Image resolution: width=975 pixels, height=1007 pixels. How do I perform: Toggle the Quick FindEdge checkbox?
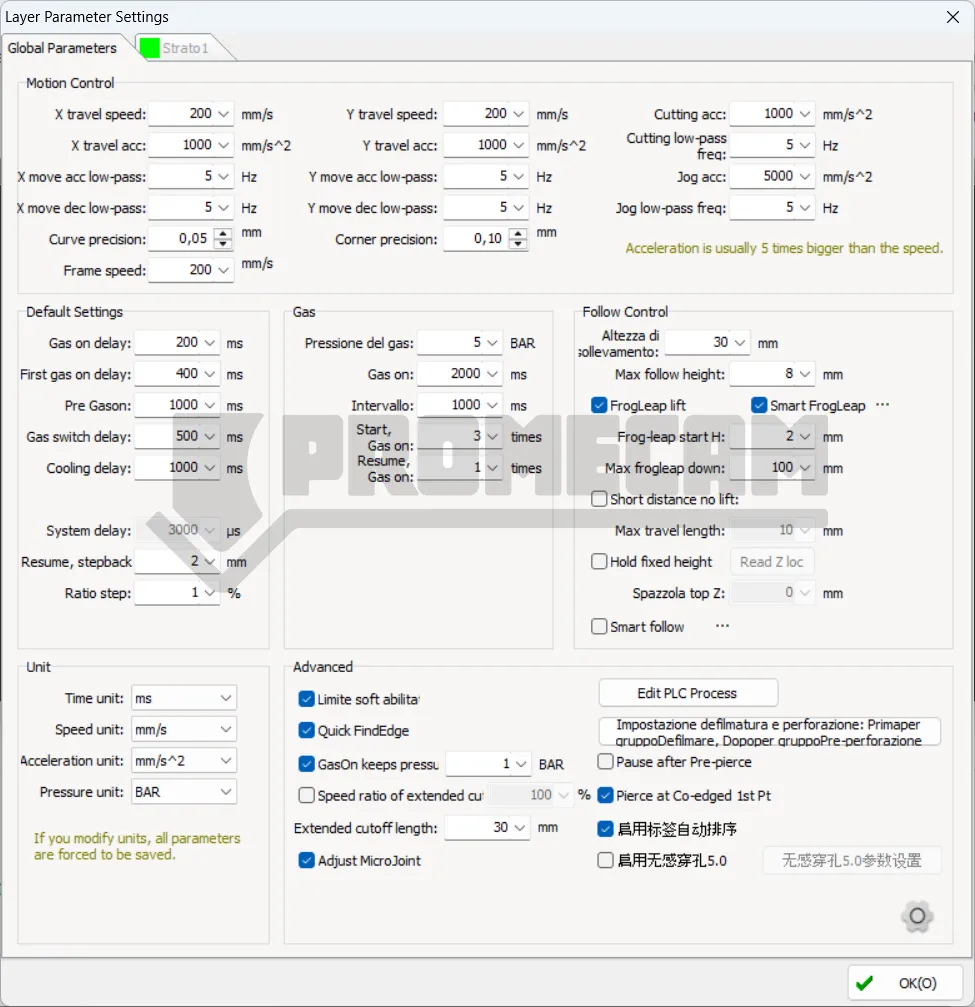(x=307, y=731)
